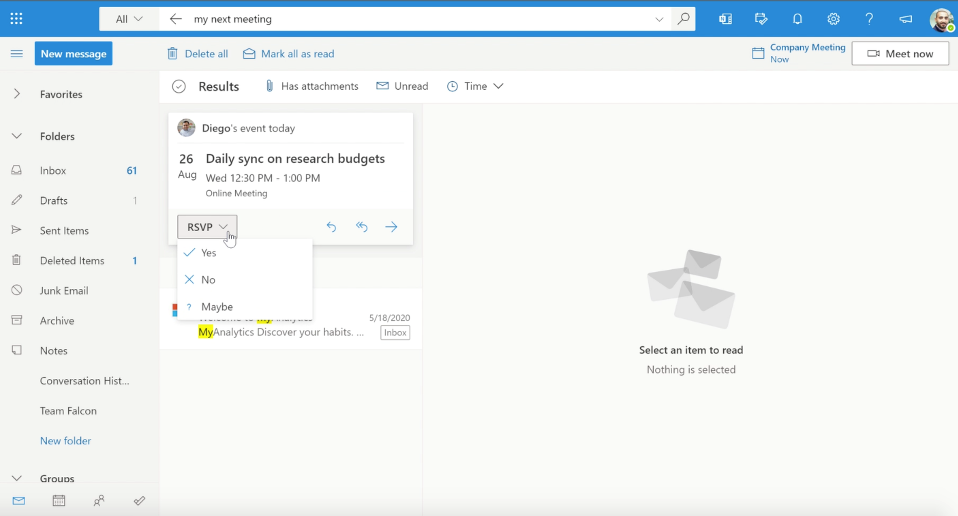Choose Yes in RSVP menu
The image size is (958, 516).
click(x=244, y=253)
